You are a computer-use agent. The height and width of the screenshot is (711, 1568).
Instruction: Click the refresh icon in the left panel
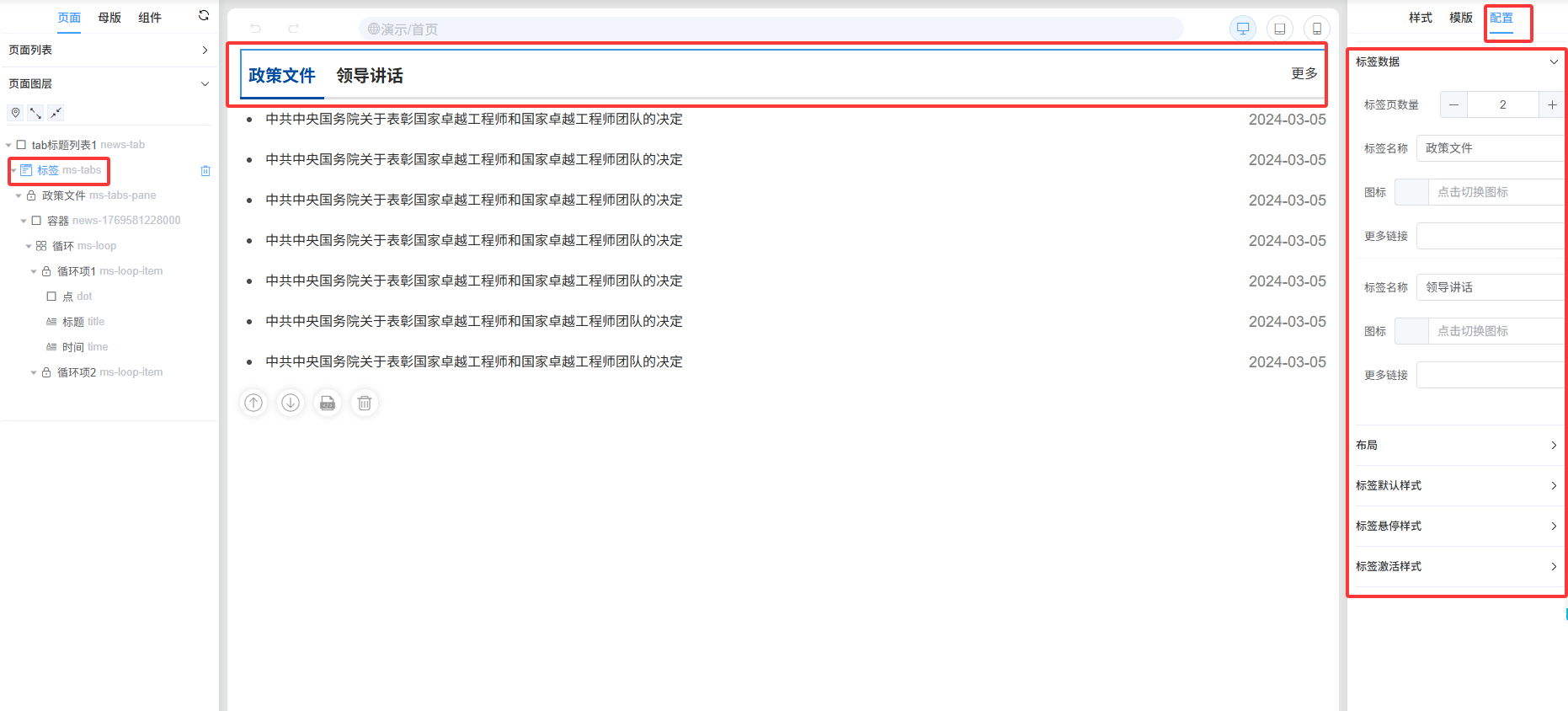point(203,15)
